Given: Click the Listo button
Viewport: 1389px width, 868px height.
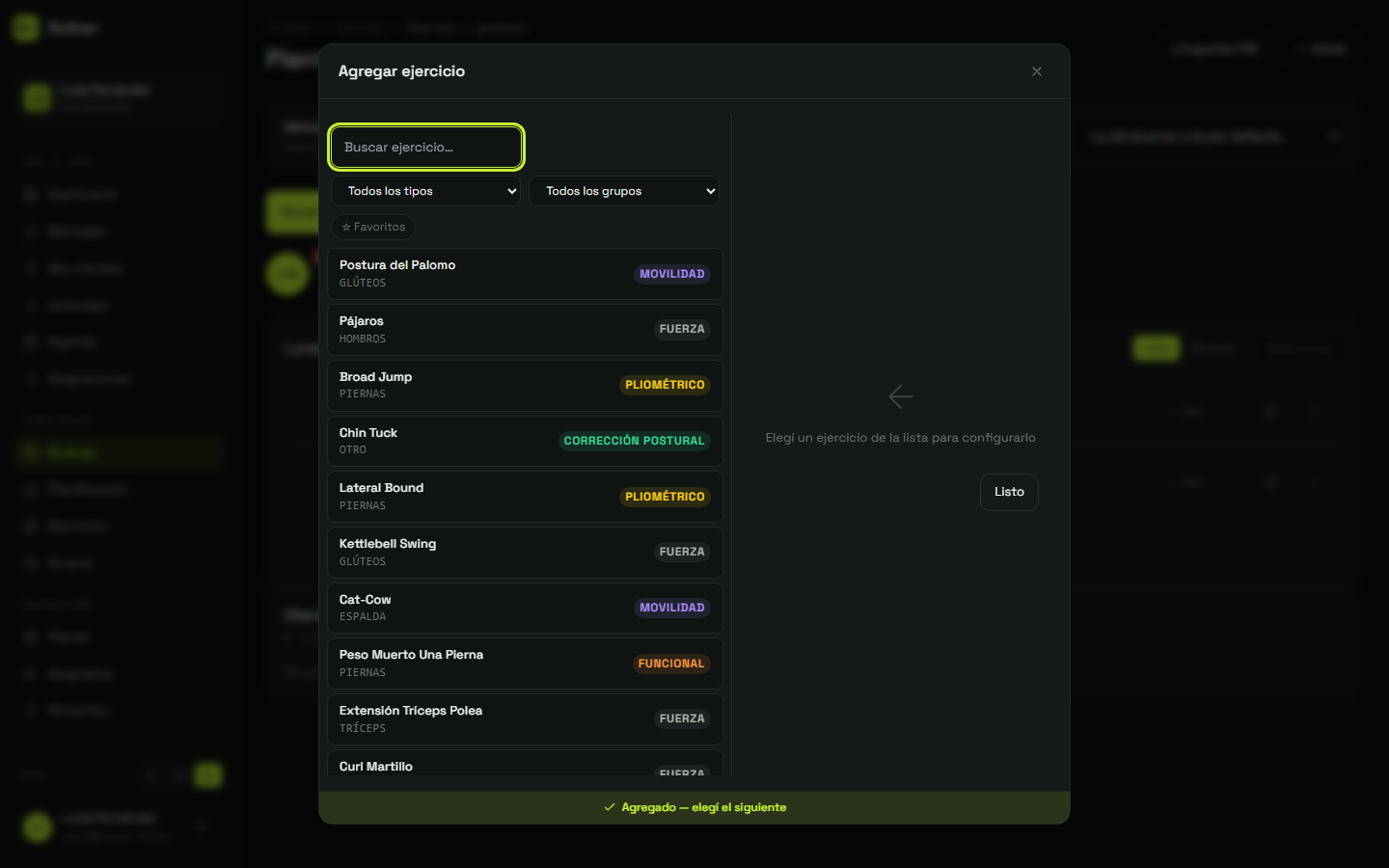Looking at the screenshot, I should pyautogui.click(x=1009, y=492).
